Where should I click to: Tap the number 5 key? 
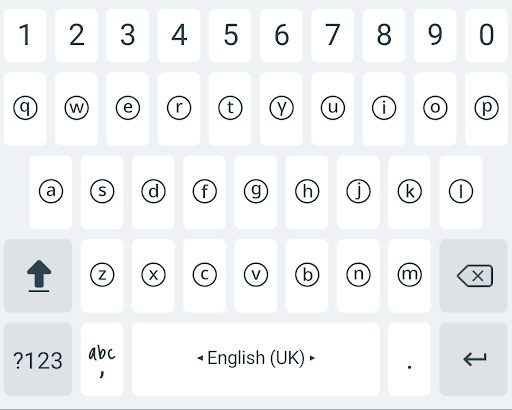pos(230,35)
